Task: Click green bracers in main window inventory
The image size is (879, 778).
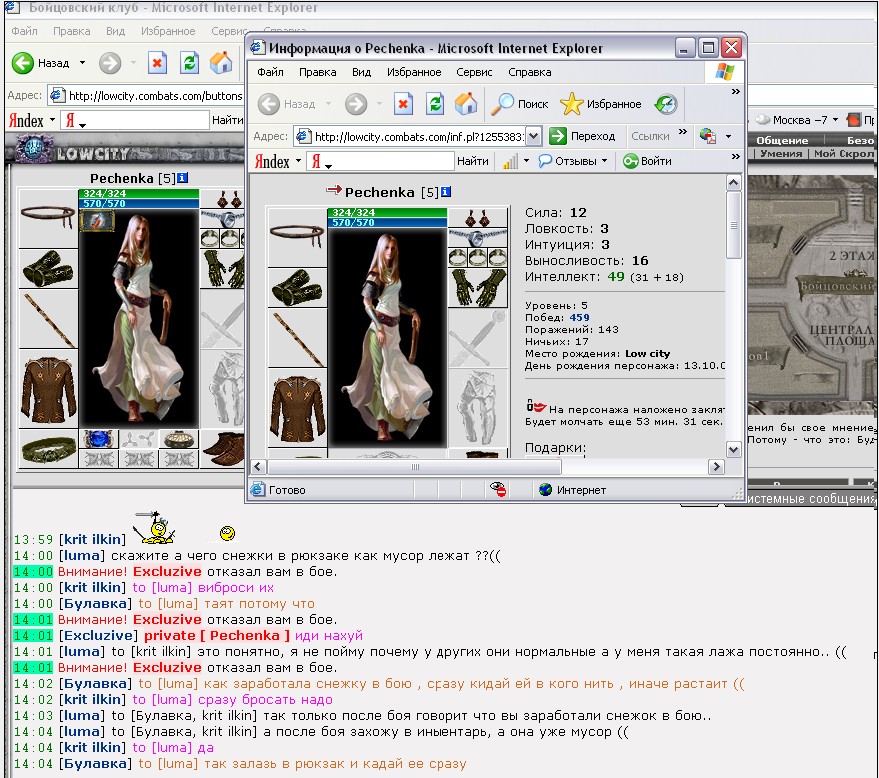Action: [x=48, y=268]
